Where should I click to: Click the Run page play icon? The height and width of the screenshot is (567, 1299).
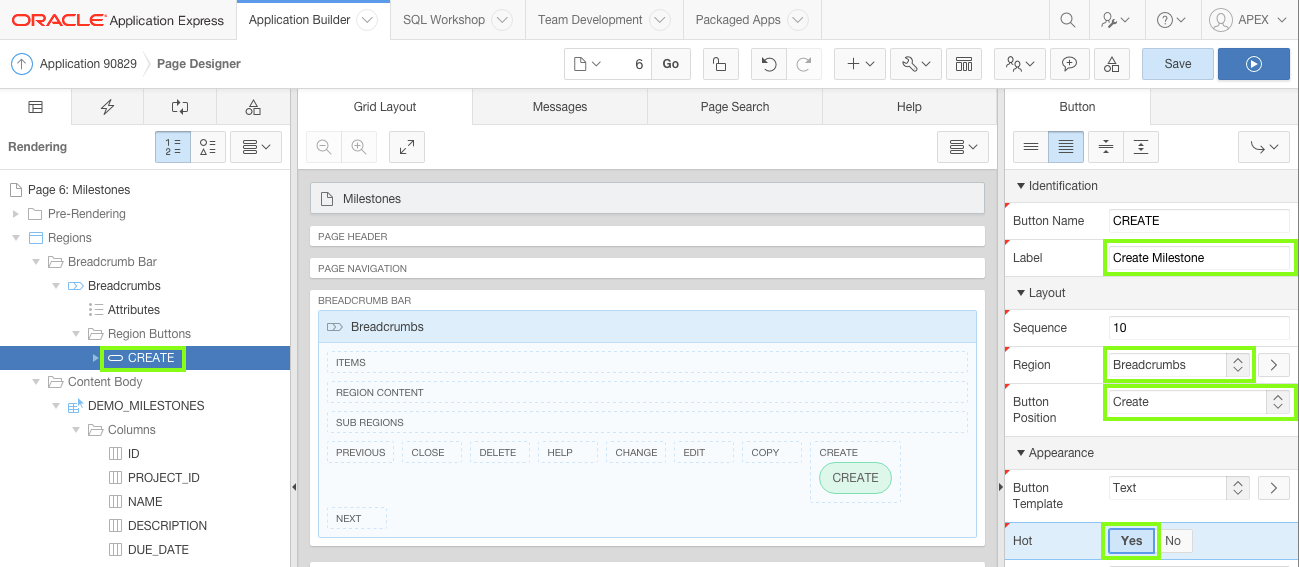(1253, 64)
